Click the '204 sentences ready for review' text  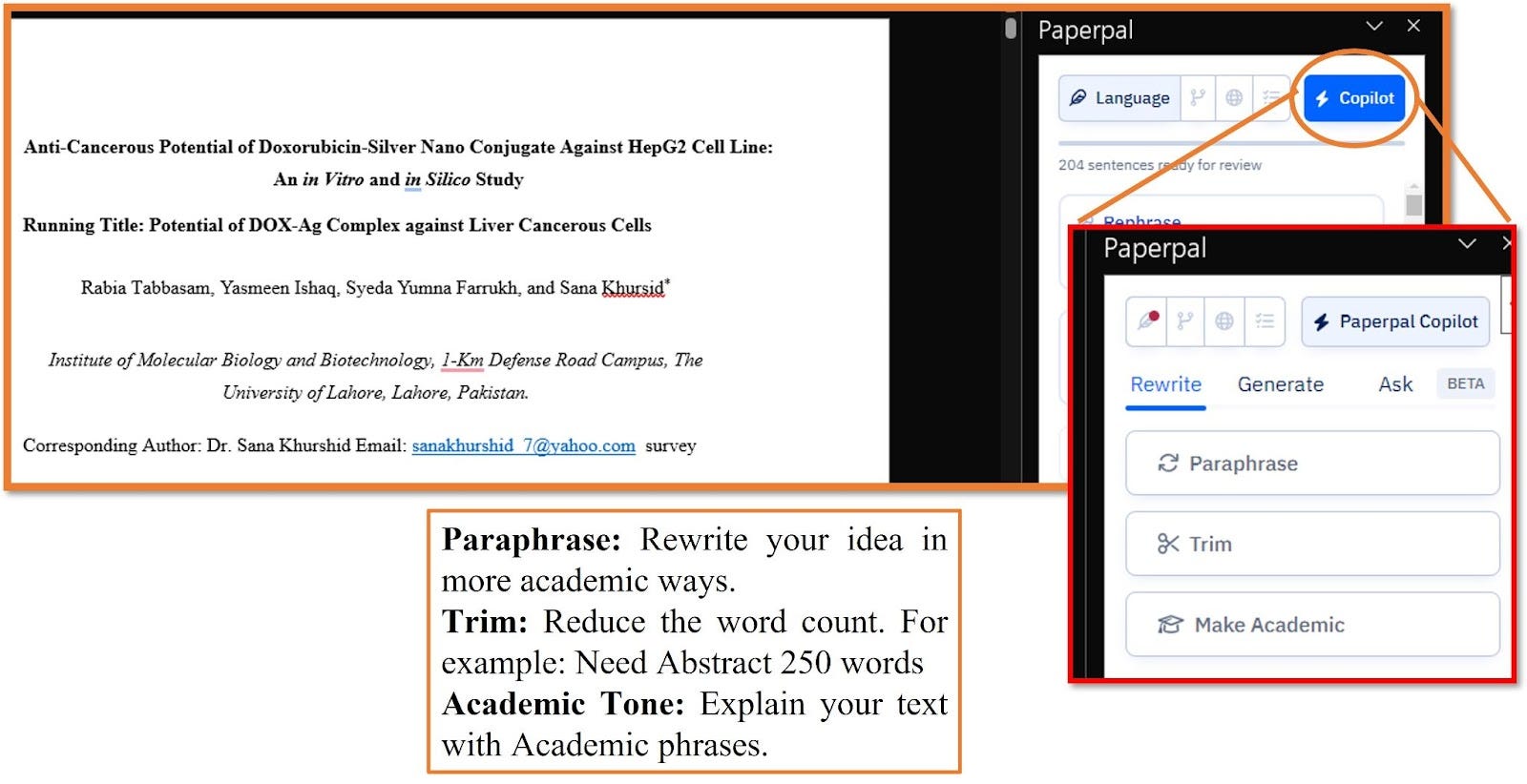tap(1160, 165)
